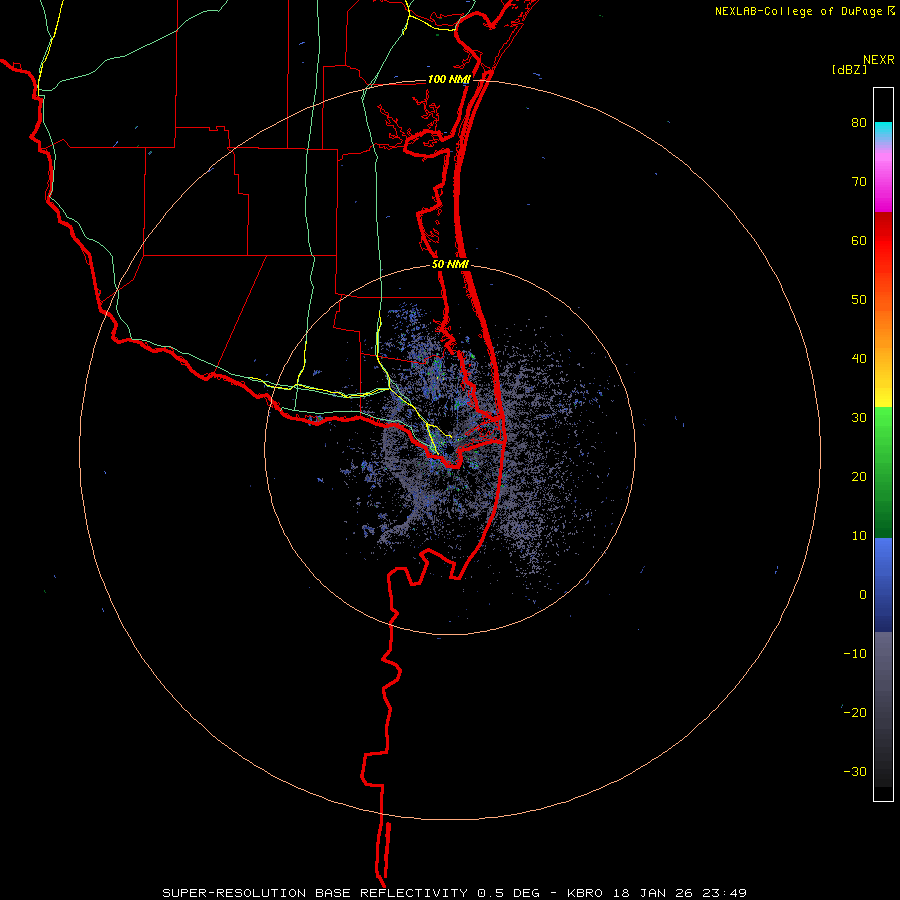Click the NEXR label above color scale
Screen dimensions: 900x900
(x=878, y=60)
